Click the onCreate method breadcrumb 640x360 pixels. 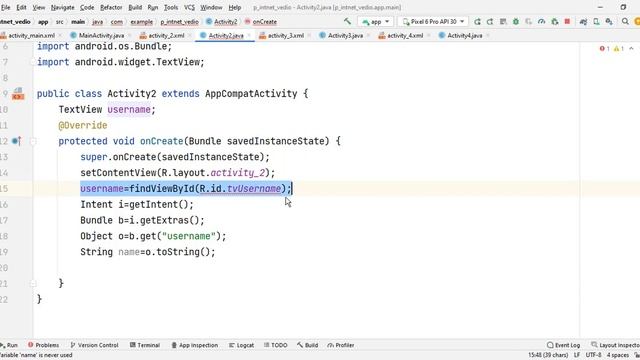[261, 22]
